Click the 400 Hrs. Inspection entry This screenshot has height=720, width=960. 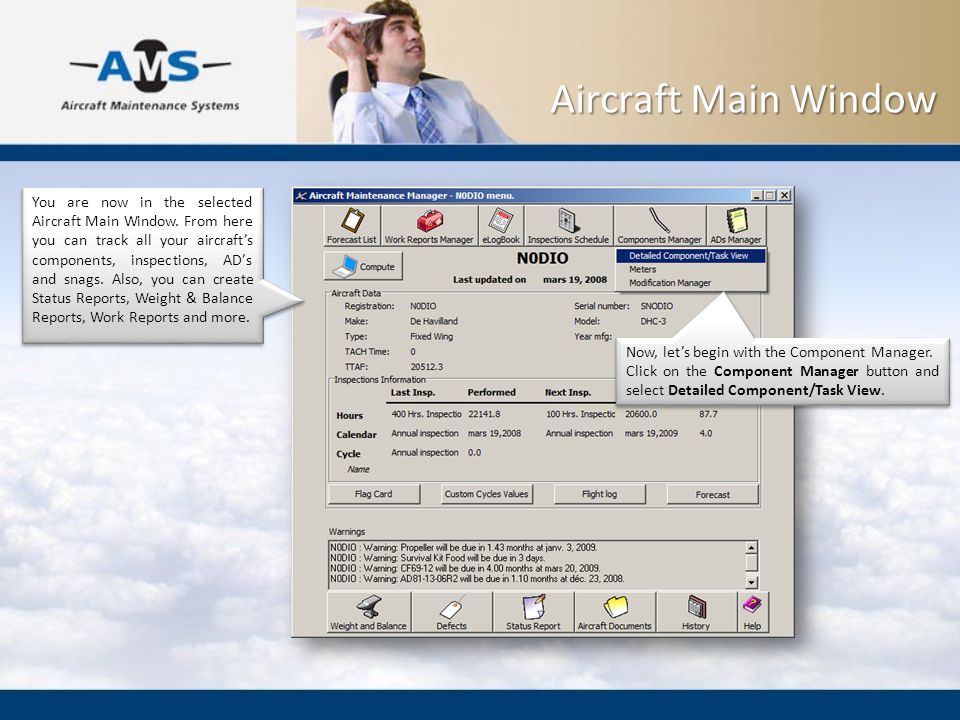426,414
